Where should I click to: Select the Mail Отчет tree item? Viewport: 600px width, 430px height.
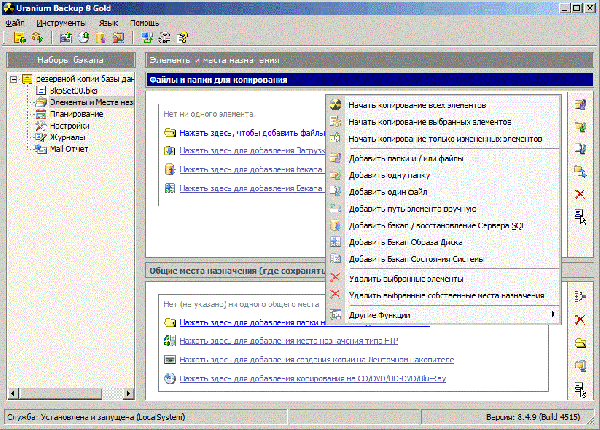click(x=64, y=150)
